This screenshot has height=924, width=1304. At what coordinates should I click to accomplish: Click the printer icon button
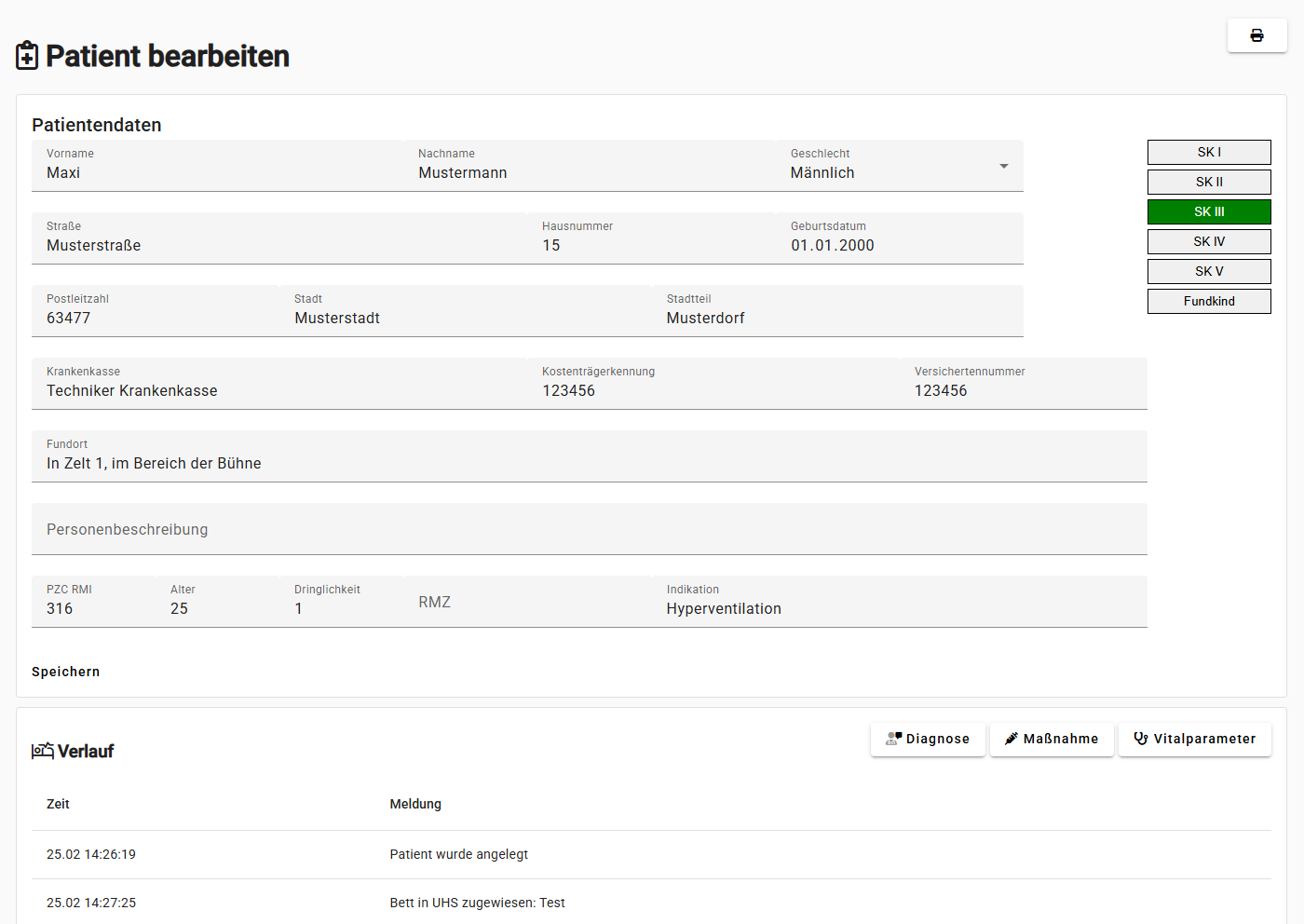(1256, 35)
